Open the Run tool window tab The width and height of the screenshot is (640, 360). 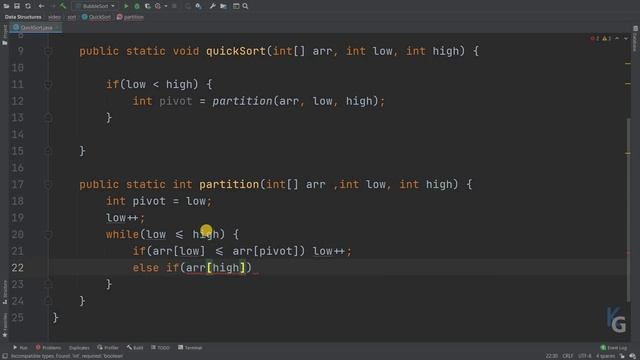point(20,348)
